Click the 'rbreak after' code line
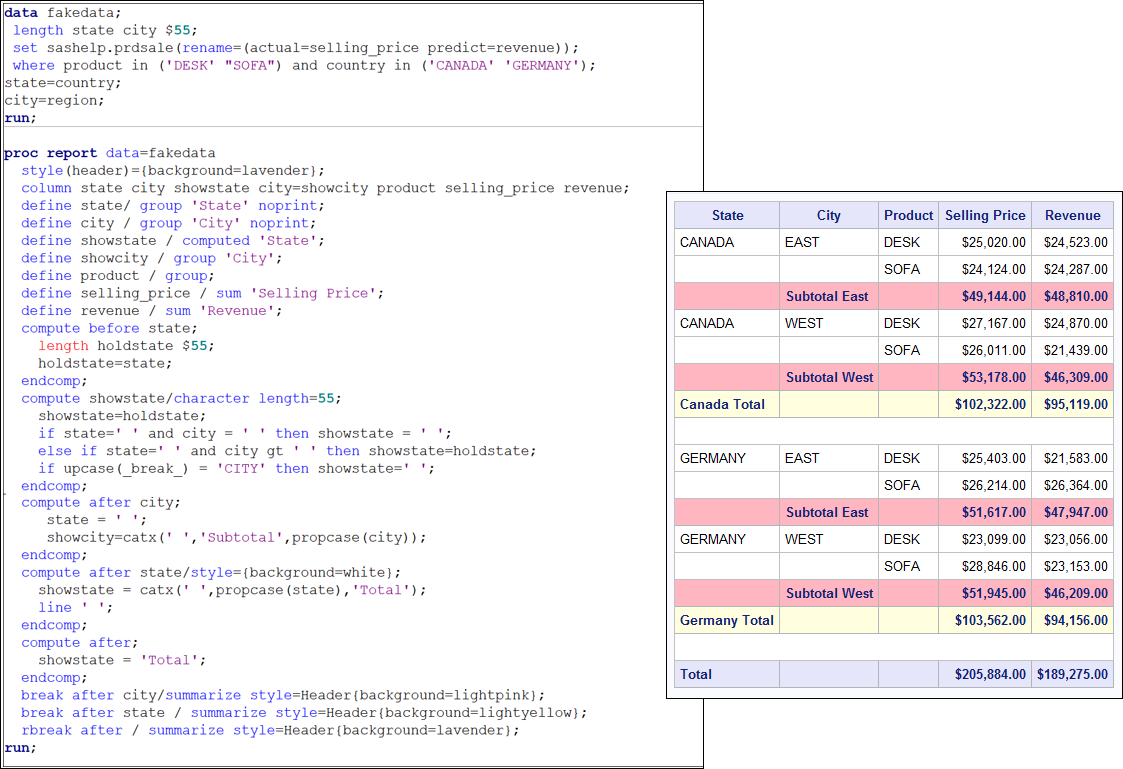The image size is (1123, 769). pyautogui.click(x=270, y=730)
